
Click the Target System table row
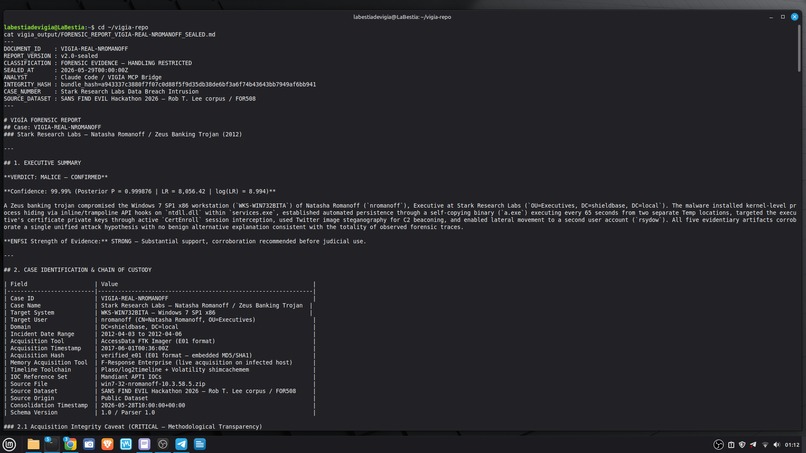[159, 313]
